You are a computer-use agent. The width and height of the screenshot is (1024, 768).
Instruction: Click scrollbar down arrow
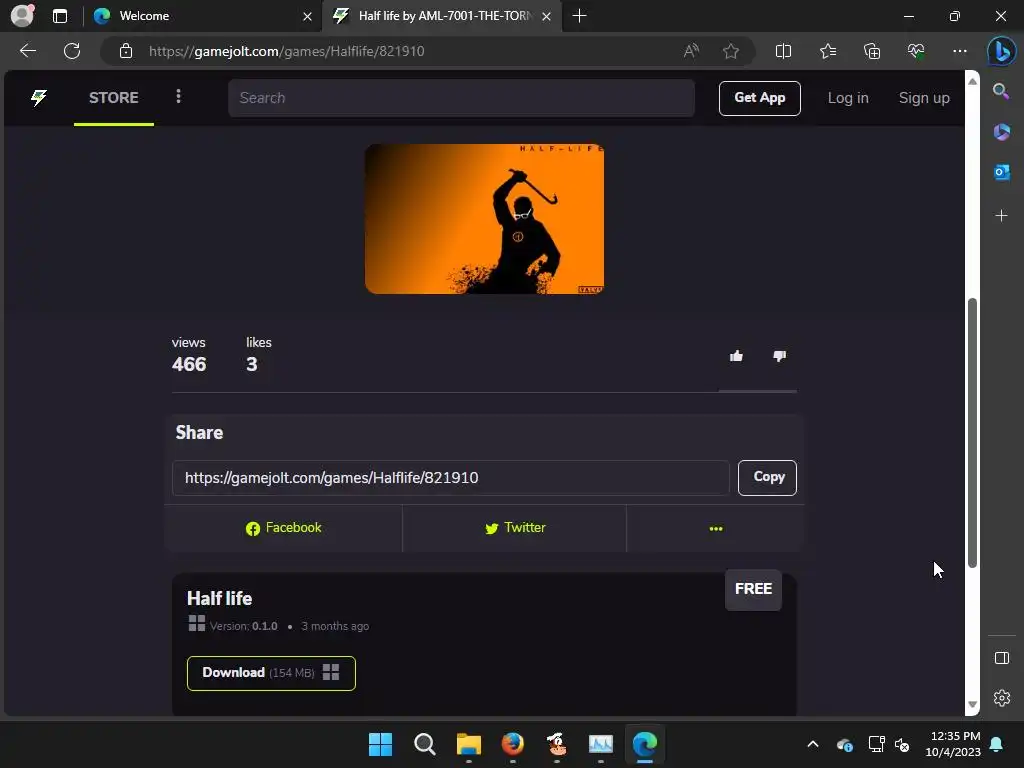point(972,704)
